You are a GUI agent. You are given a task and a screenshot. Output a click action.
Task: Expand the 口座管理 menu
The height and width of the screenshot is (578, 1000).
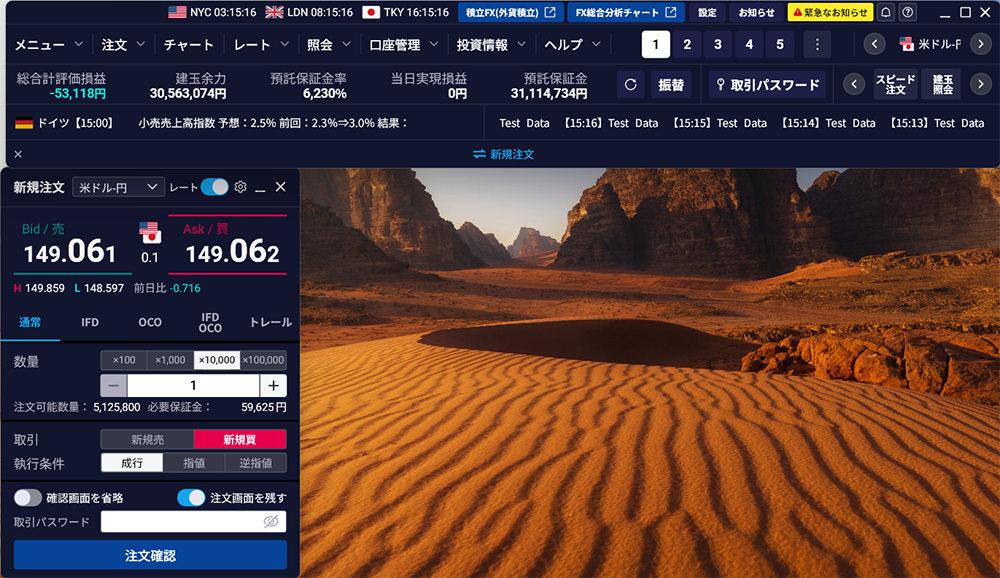click(403, 45)
